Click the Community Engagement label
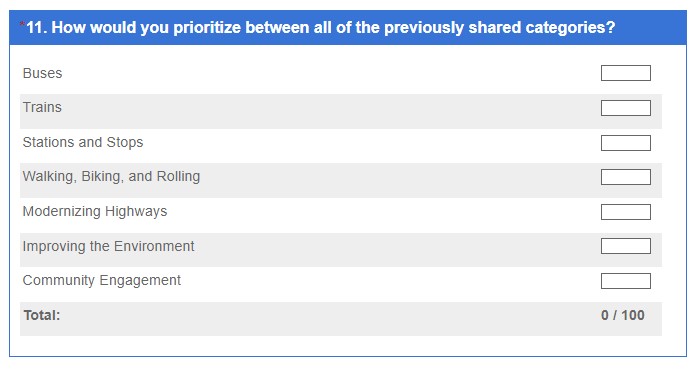Screen dimensions: 695x378 pyautogui.click(x=102, y=281)
